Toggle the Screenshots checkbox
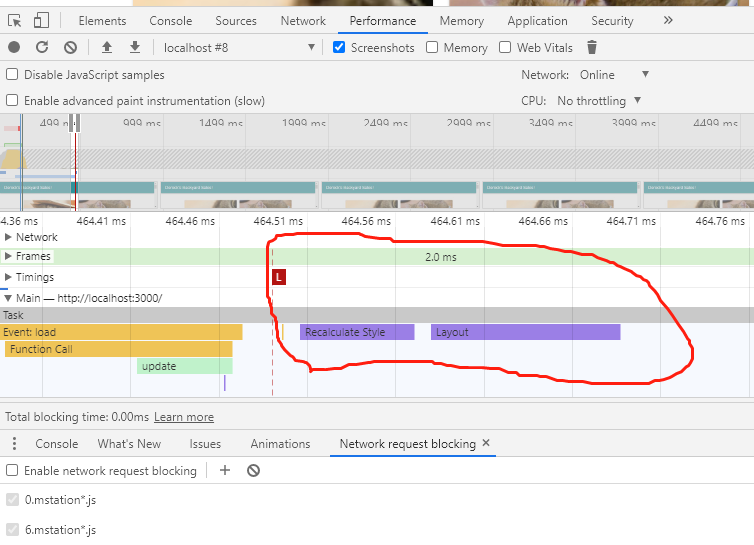This screenshot has height=545, width=754. click(x=339, y=47)
